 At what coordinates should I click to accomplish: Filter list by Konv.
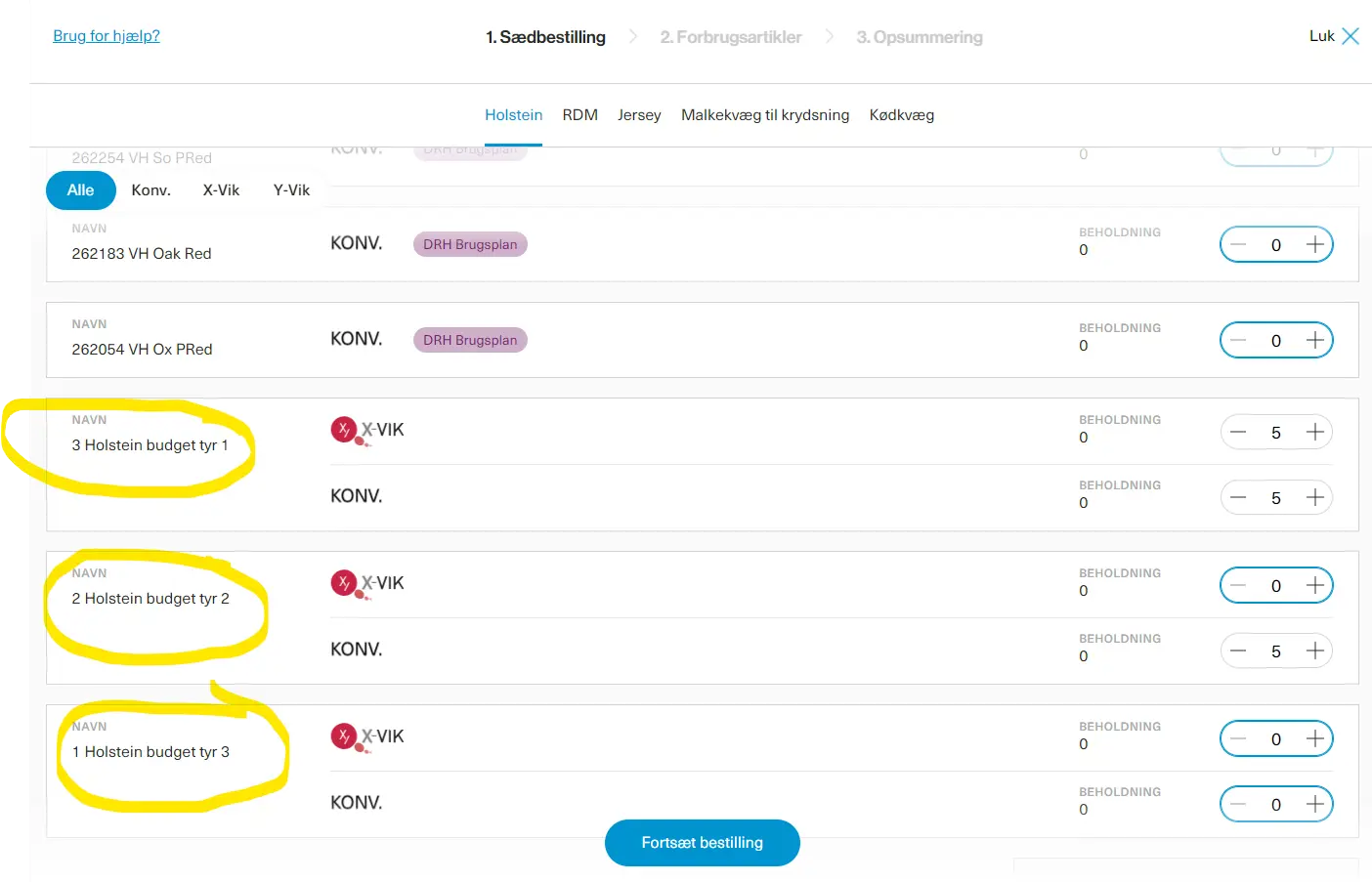pos(150,190)
